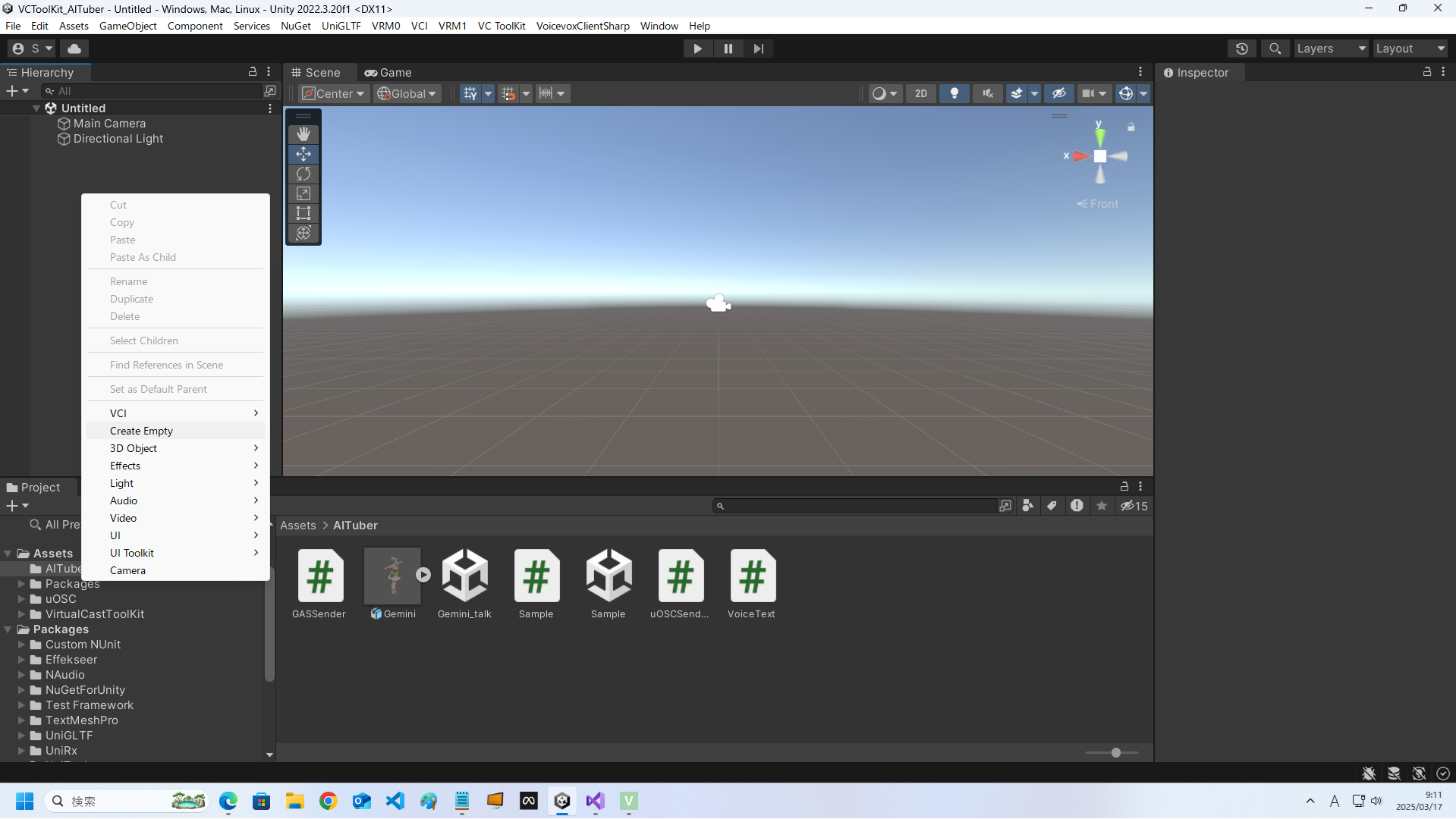Open the GameObject menu
1456x819 pixels.
pos(128,26)
